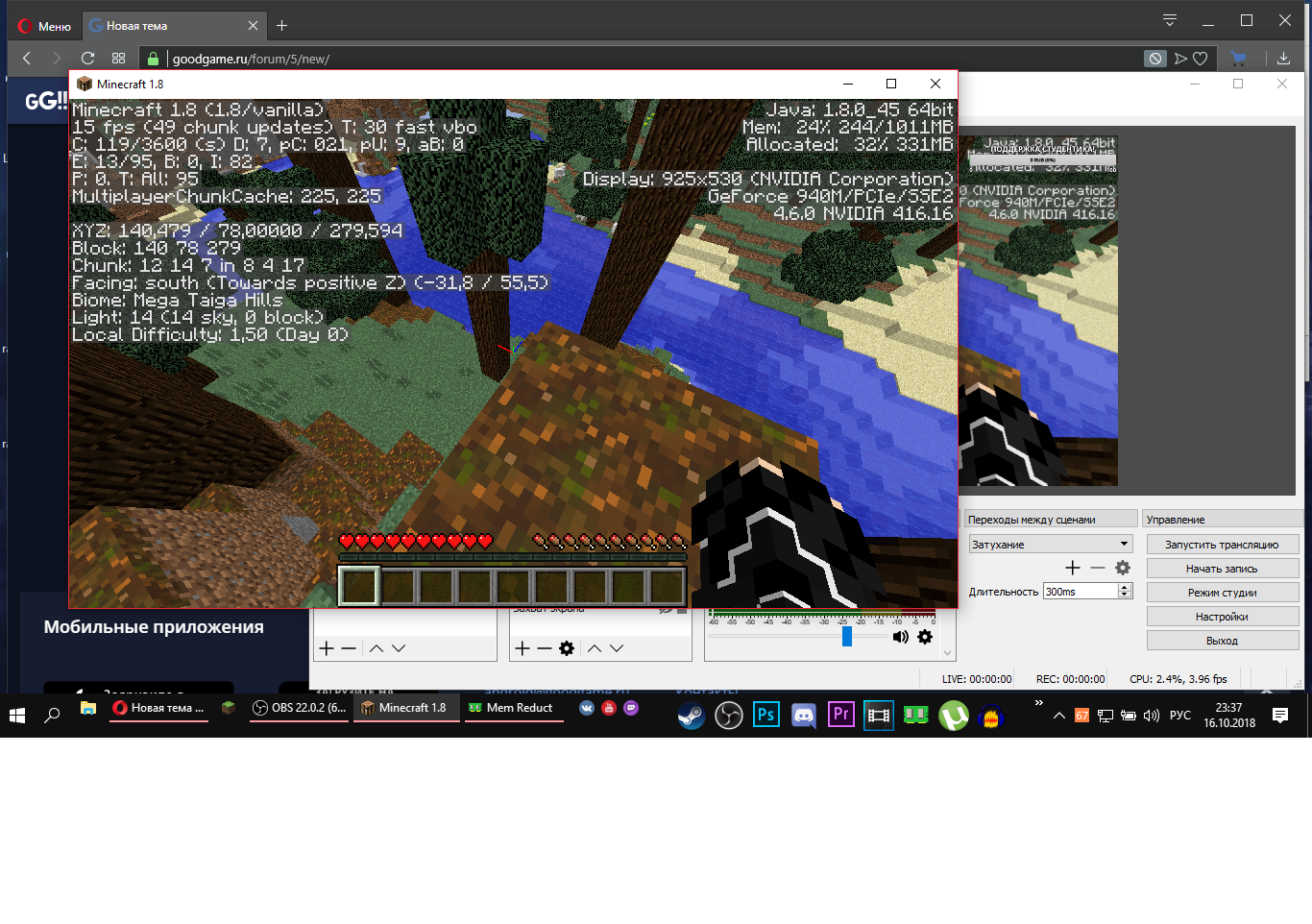Open Opera downloads icon
This screenshot has height=924, width=1312.
[x=1283, y=59]
